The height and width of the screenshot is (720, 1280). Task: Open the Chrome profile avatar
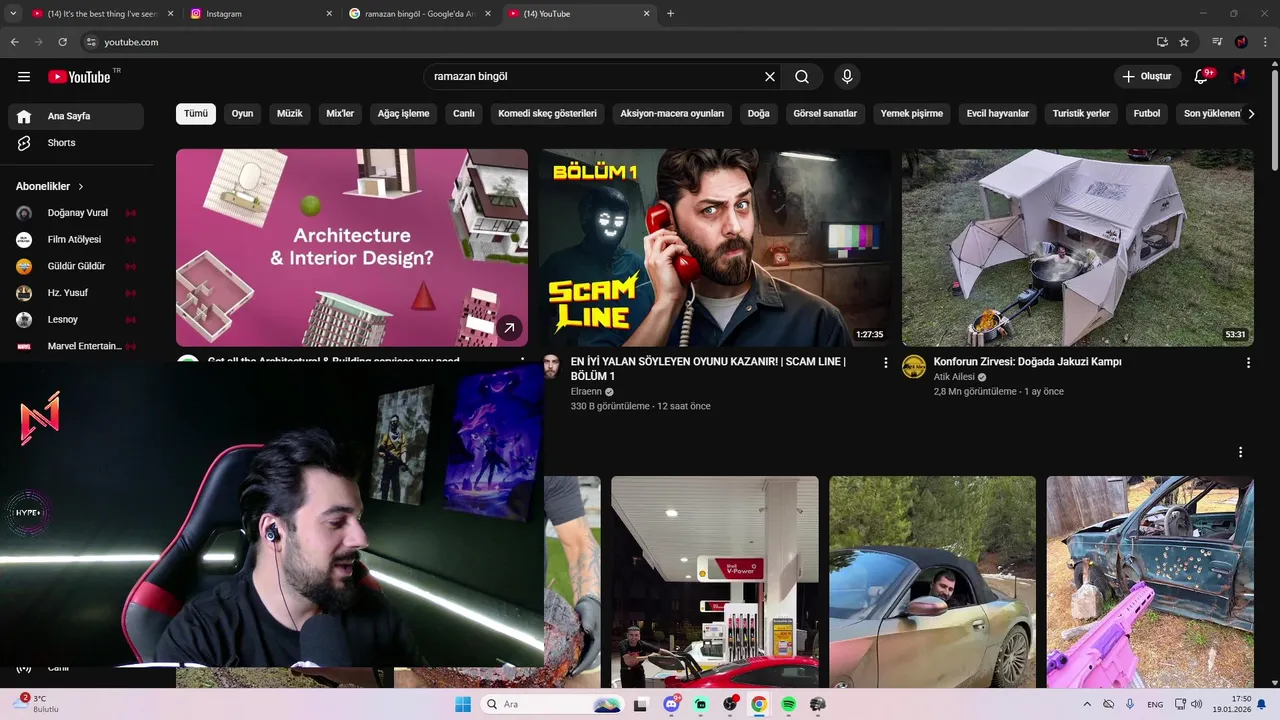(x=1241, y=42)
